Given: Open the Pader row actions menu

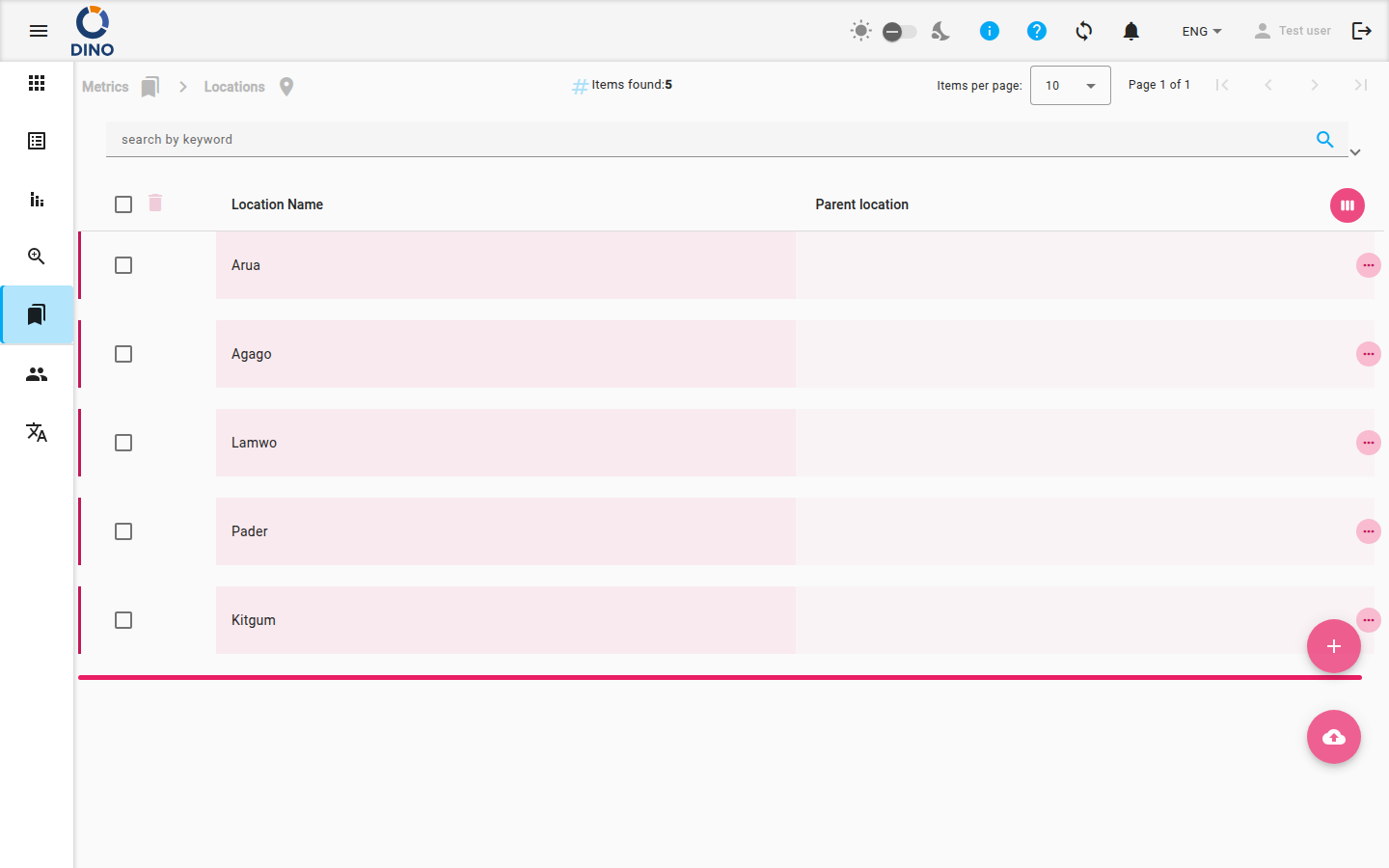Looking at the screenshot, I should [x=1369, y=531].
